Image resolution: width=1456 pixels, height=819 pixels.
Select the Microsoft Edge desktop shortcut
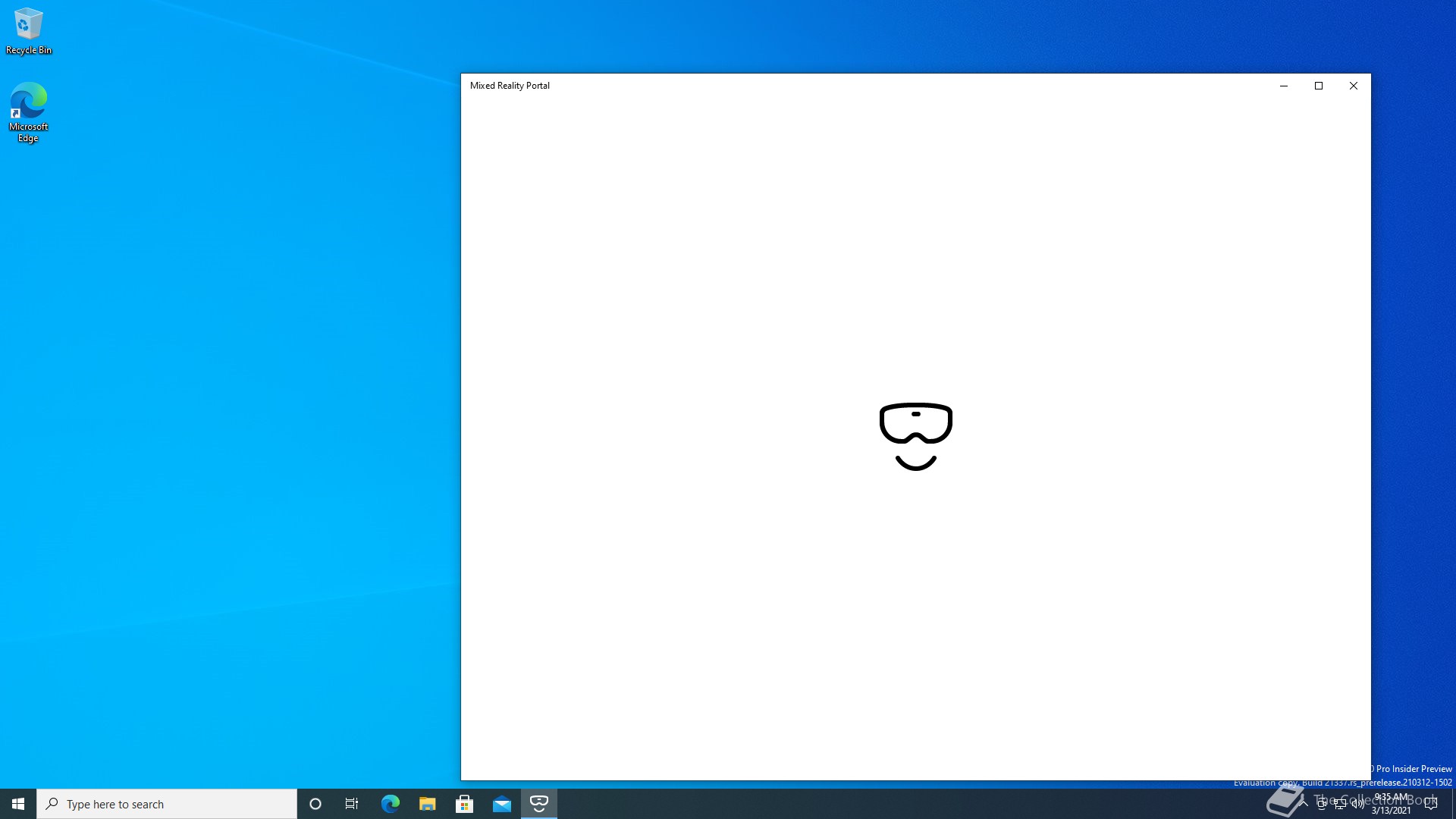coord(29,112)
